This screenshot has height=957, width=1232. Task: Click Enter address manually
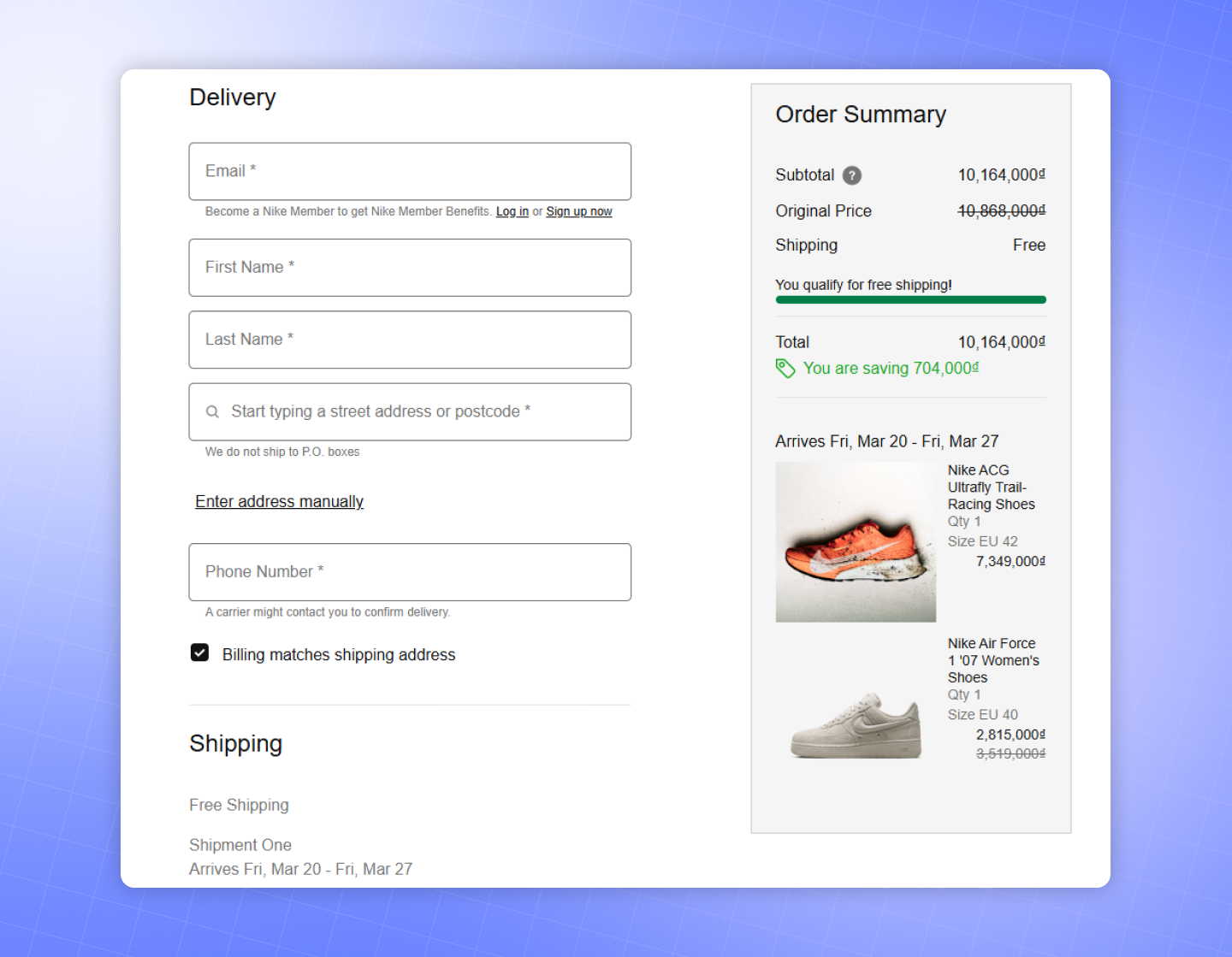(x=279, y=501)
